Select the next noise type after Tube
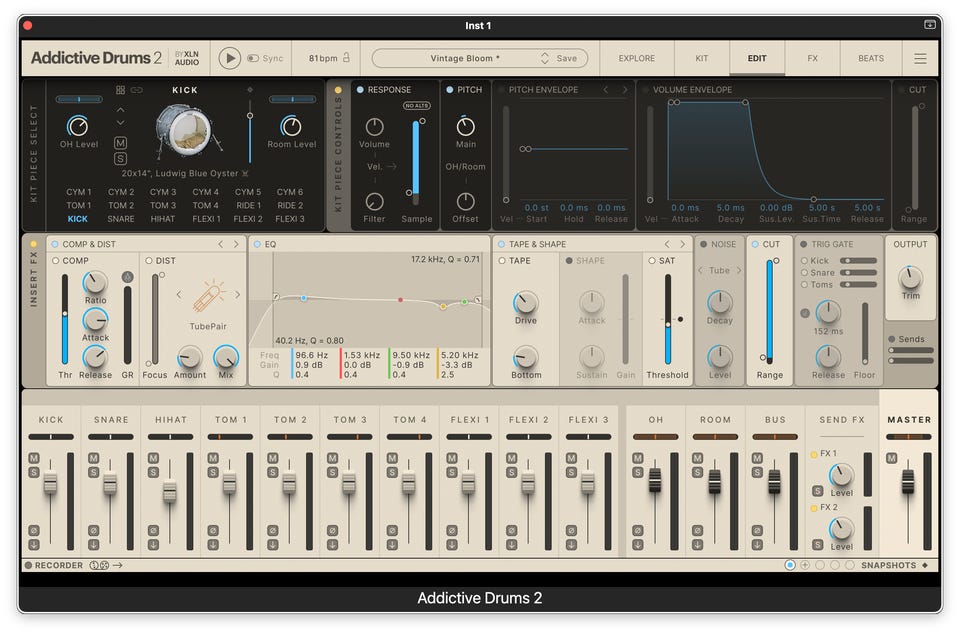960x634 pixels. pos(739,270)
